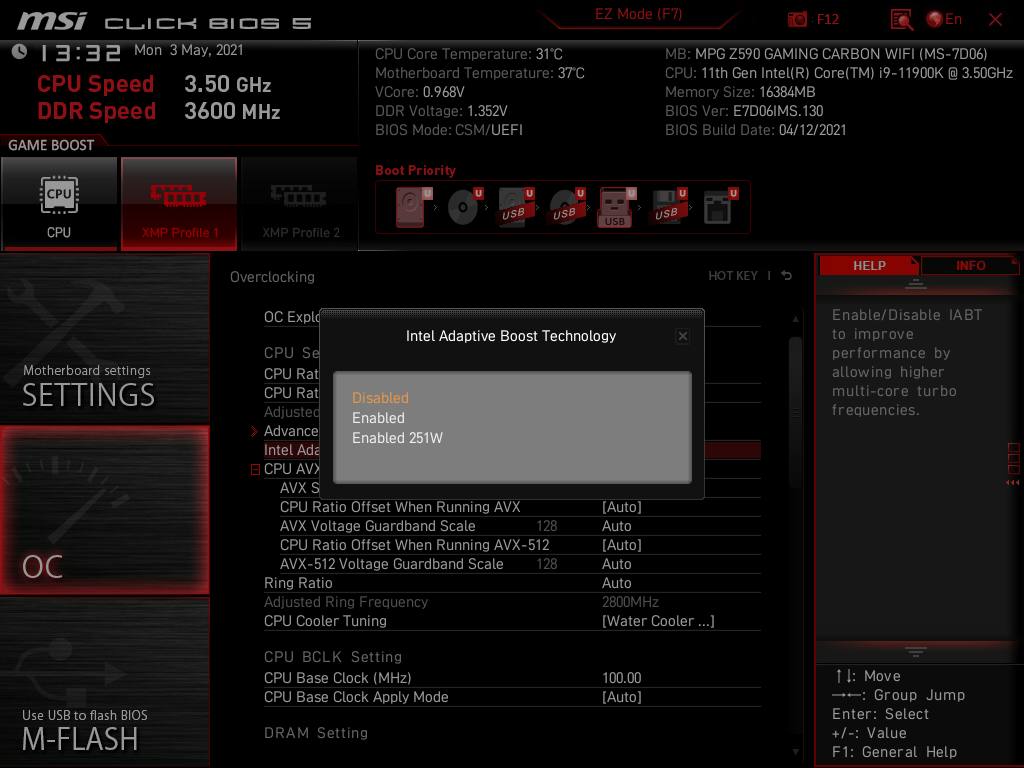Click the DRAM Setting header
The image size is (1024, 768).
(315, 733)
